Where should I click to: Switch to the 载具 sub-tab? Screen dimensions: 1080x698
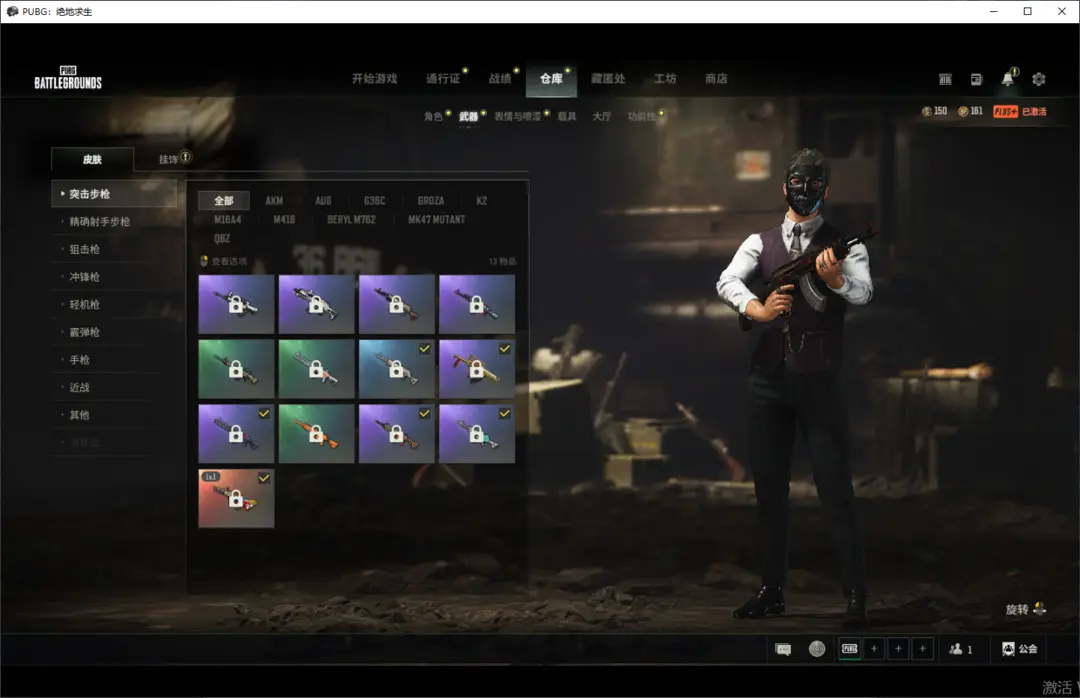point(567,116)
